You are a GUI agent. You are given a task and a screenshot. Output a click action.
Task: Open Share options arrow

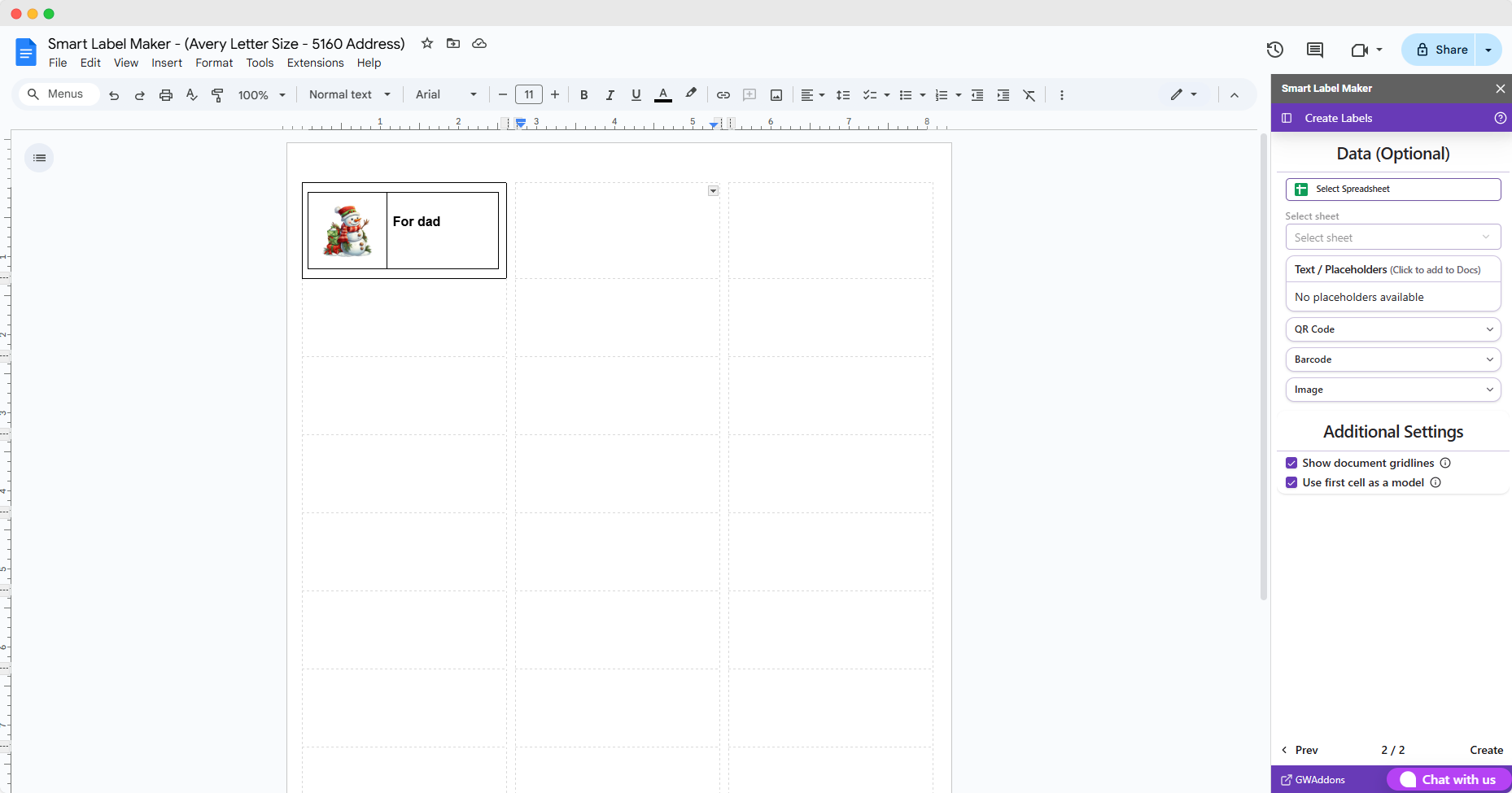1488,50
